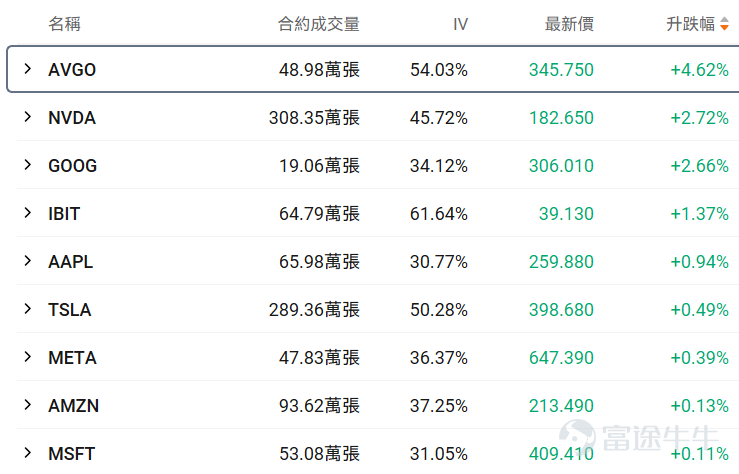Select the GOOG ticker name

coord(73,166)
